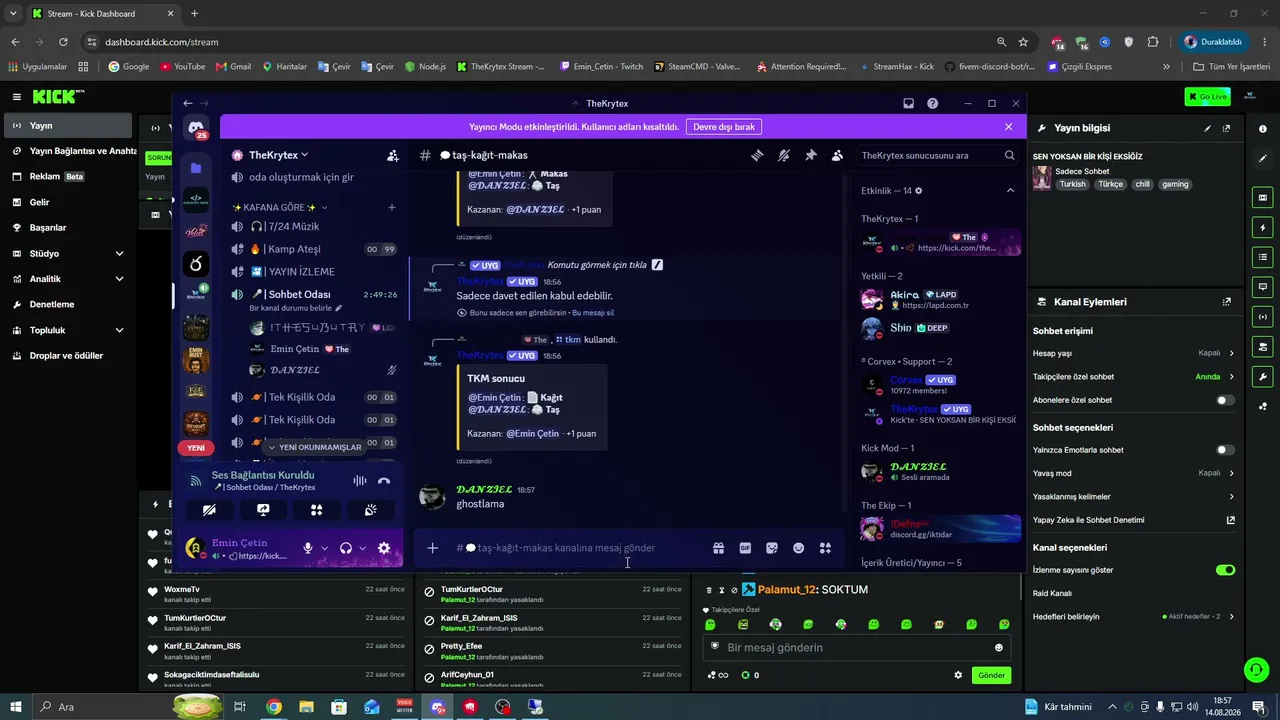Open Stüdyo in Kick sidebar
The height and width of the screenshot is (720, 1280).
tap(67, 254)
